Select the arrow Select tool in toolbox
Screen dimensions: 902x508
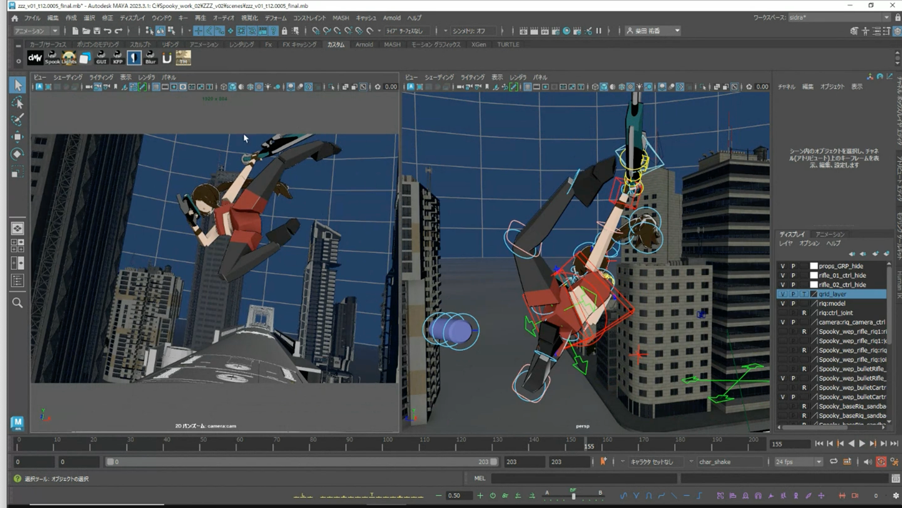click(x=17, y=86)
